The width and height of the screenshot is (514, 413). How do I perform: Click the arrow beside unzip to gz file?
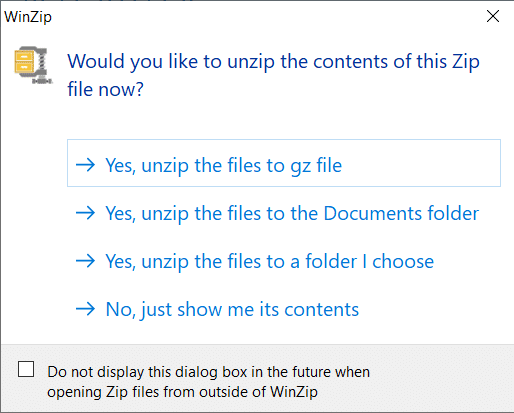[85, 165]
